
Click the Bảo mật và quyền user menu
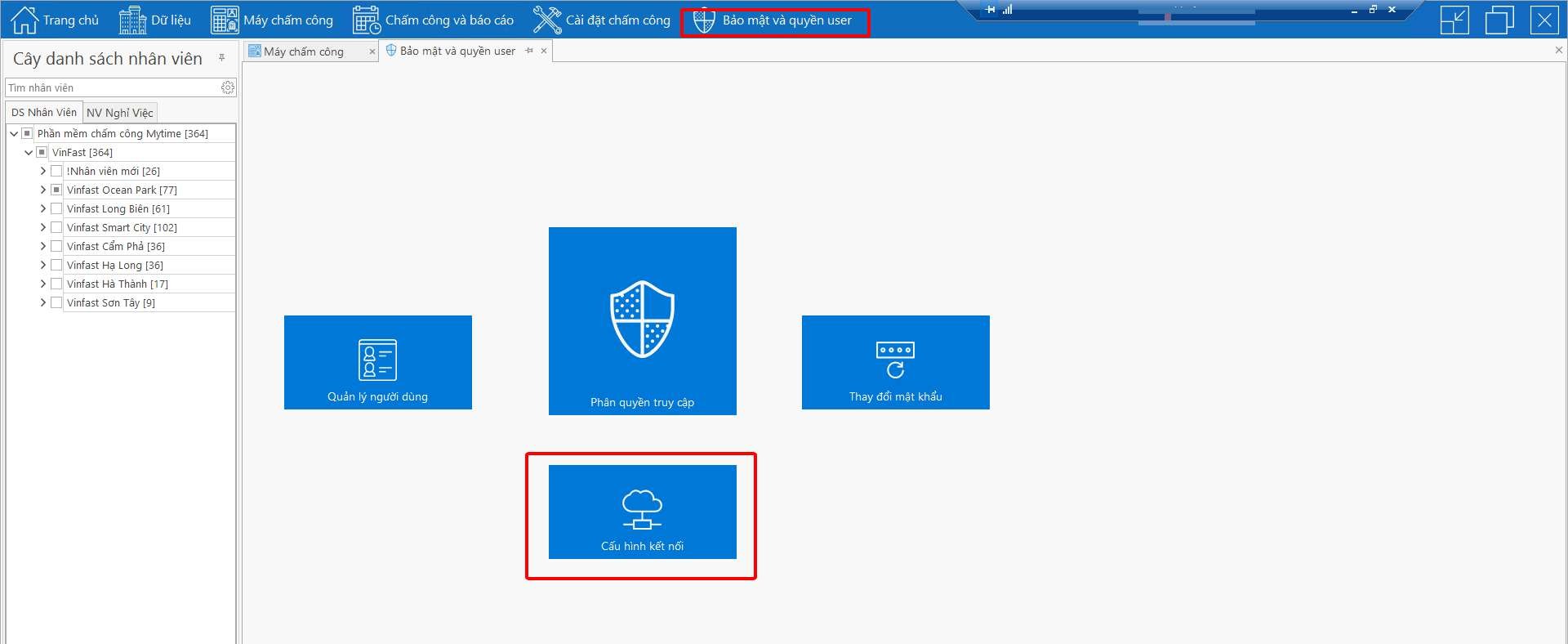point(775,20)
